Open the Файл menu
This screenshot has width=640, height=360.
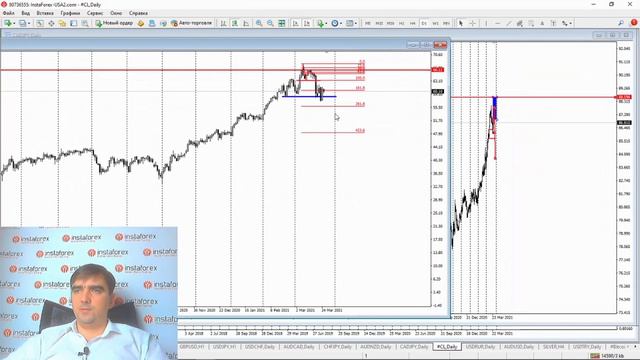(9, 13)
